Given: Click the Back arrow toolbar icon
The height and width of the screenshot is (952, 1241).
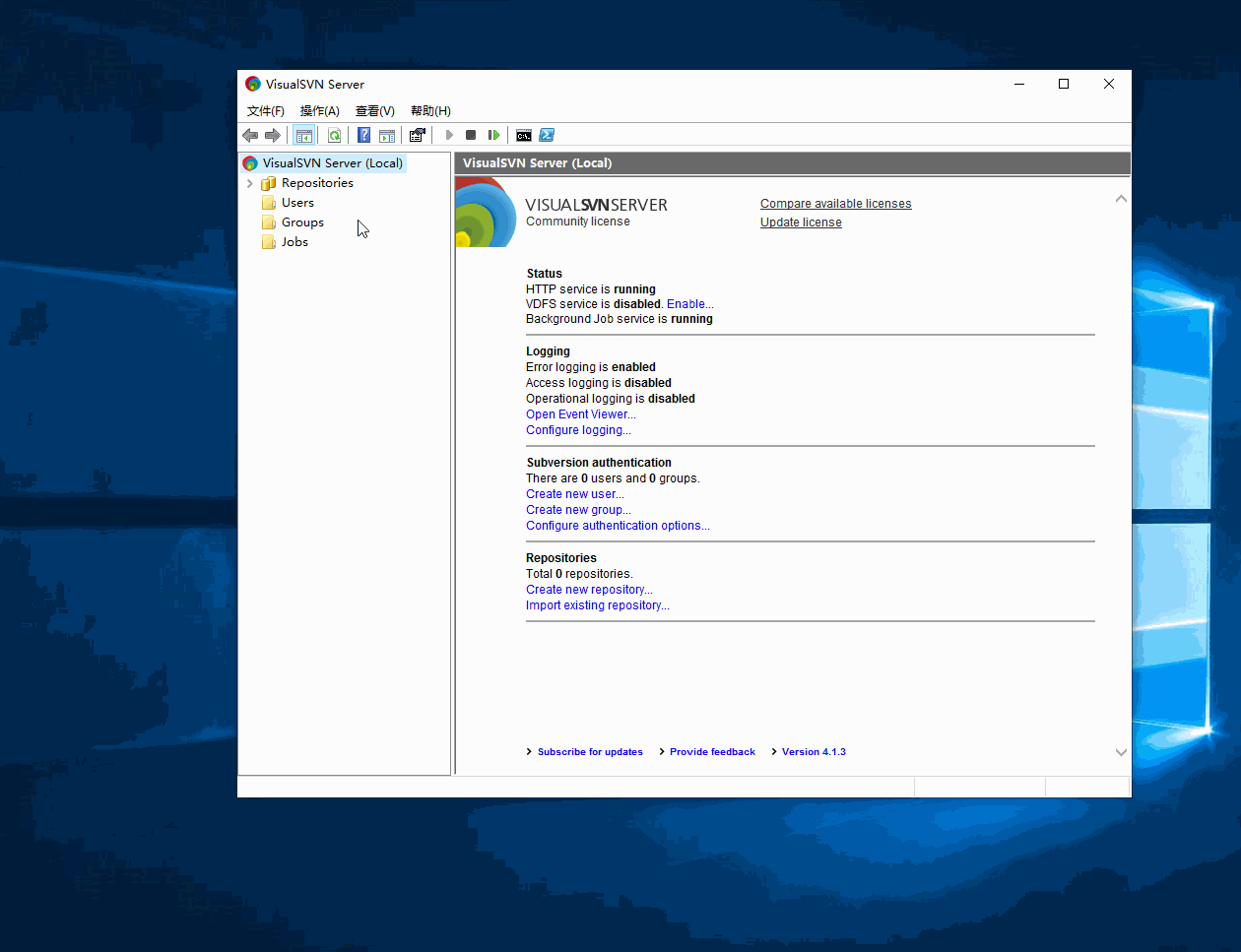Looking at the screenshot, I should click(x=250, y=135).
